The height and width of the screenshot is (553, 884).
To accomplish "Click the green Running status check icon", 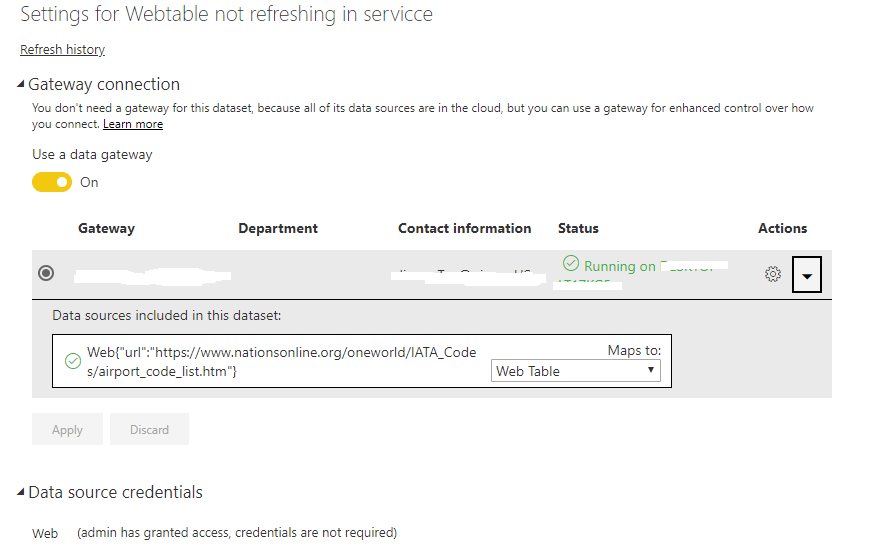I will [x=571, y=263].
